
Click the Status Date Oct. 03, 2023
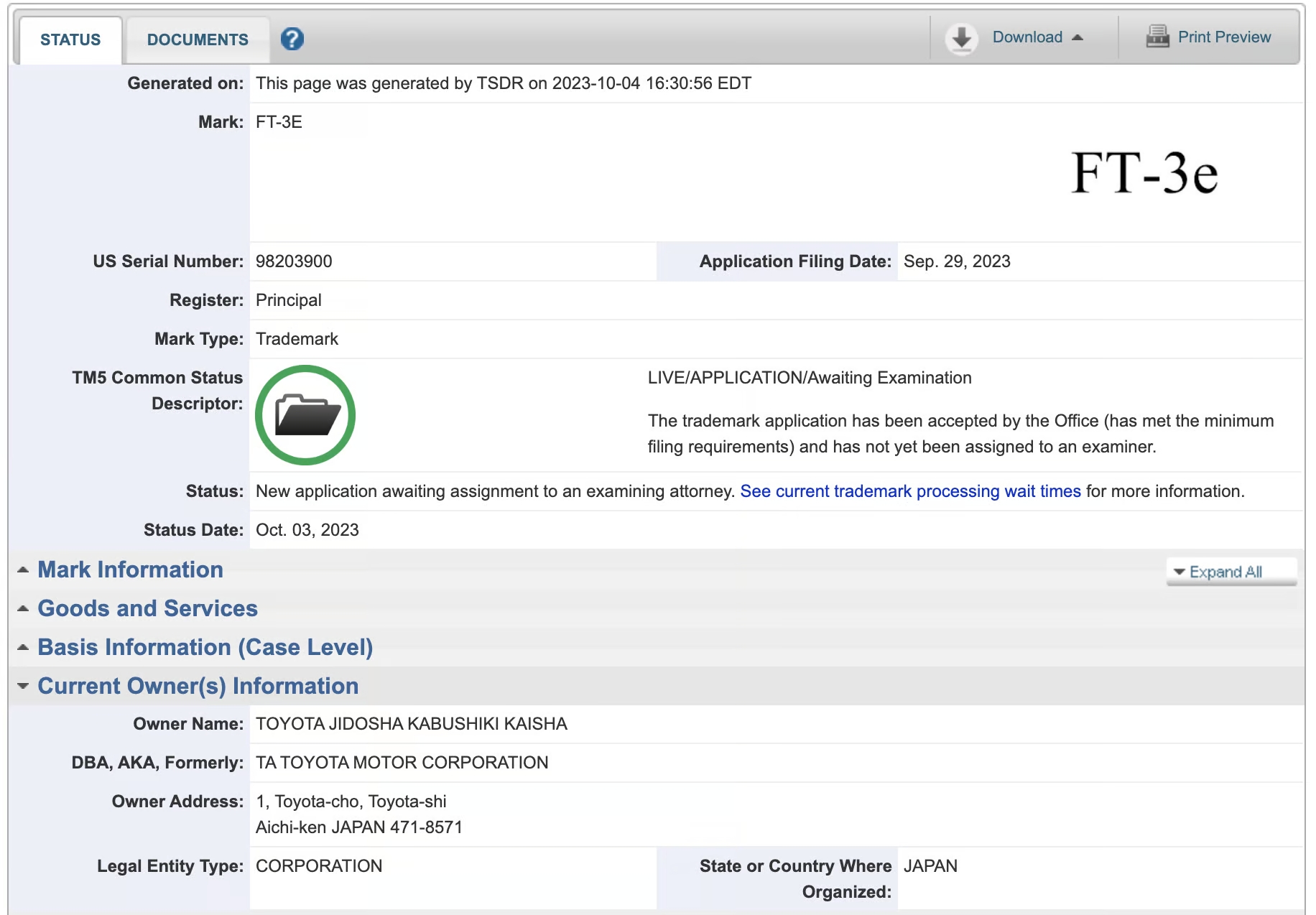[x=307, y=530]
